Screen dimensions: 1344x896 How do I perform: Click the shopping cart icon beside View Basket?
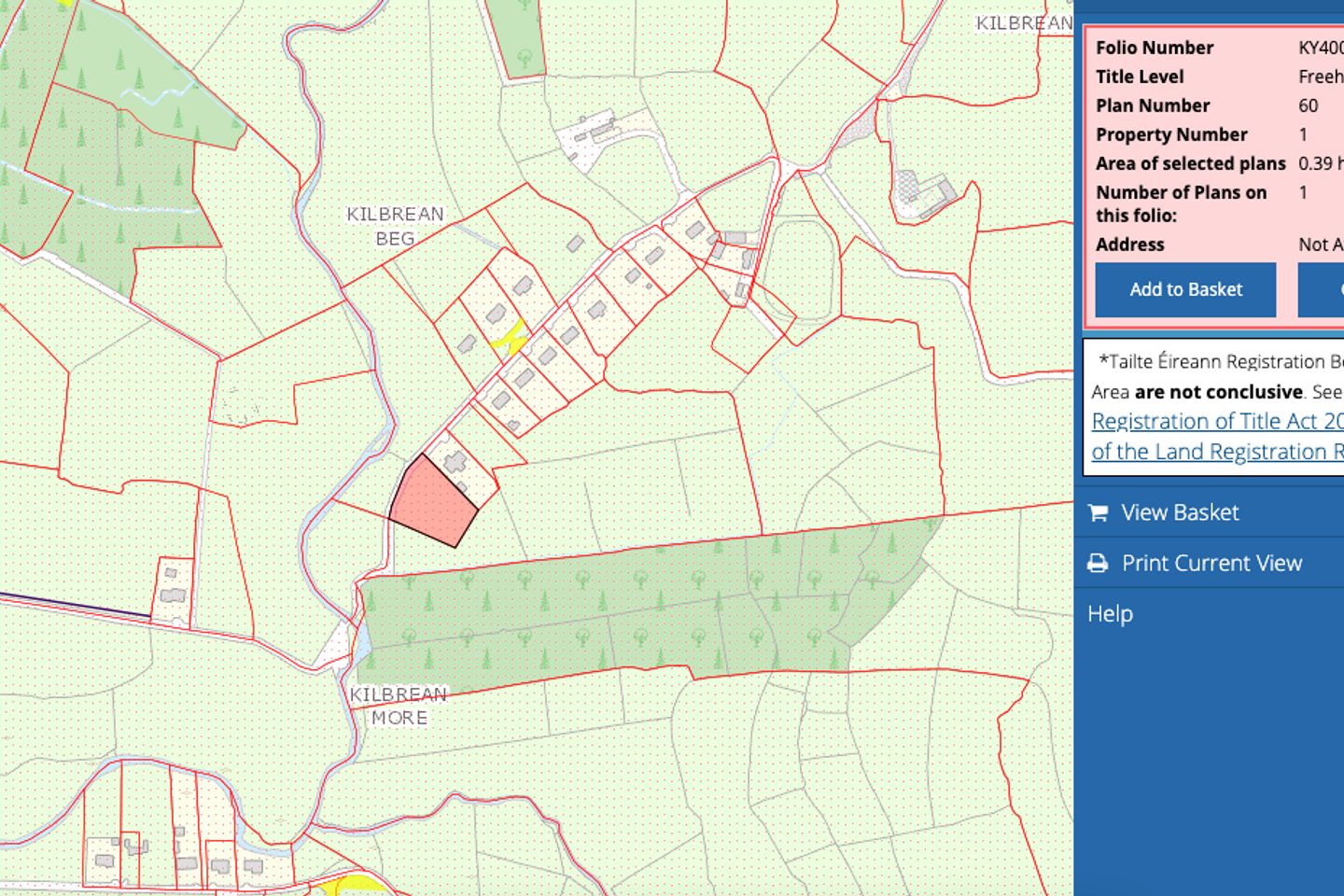pos(1099,512)
